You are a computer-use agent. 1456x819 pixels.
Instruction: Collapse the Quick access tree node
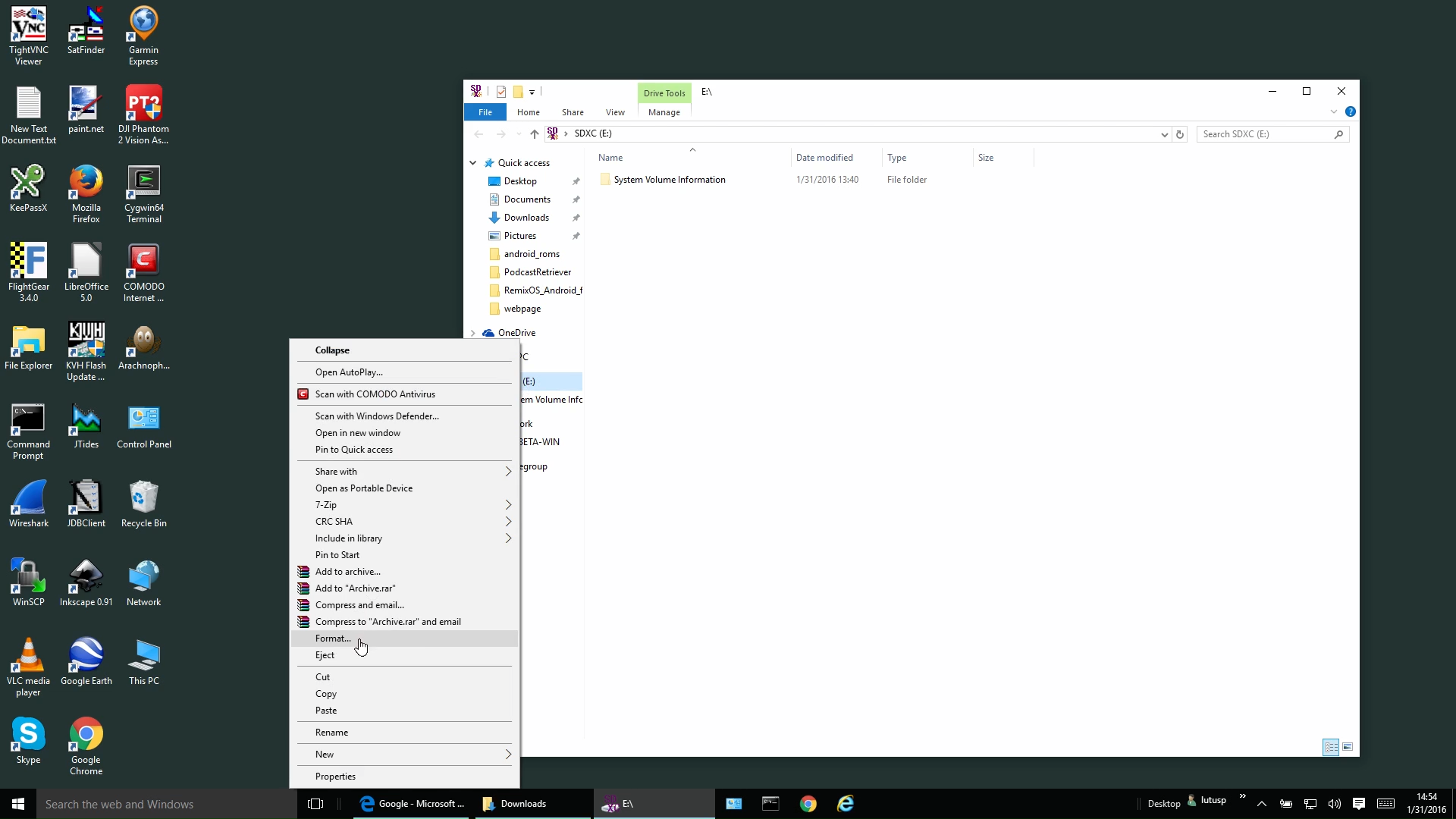coord(473,163)
